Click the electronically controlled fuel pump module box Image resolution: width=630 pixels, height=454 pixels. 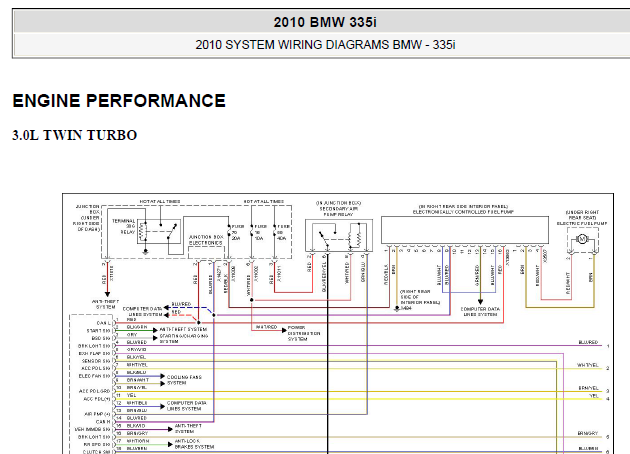click(465, 230)
